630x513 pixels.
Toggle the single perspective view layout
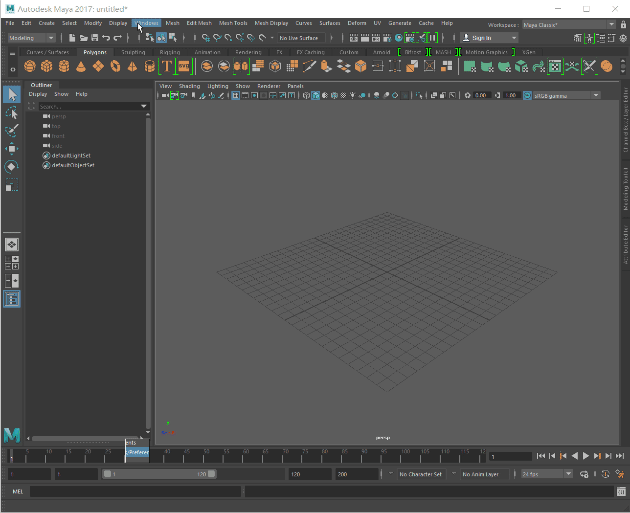[x=11, y=244]
